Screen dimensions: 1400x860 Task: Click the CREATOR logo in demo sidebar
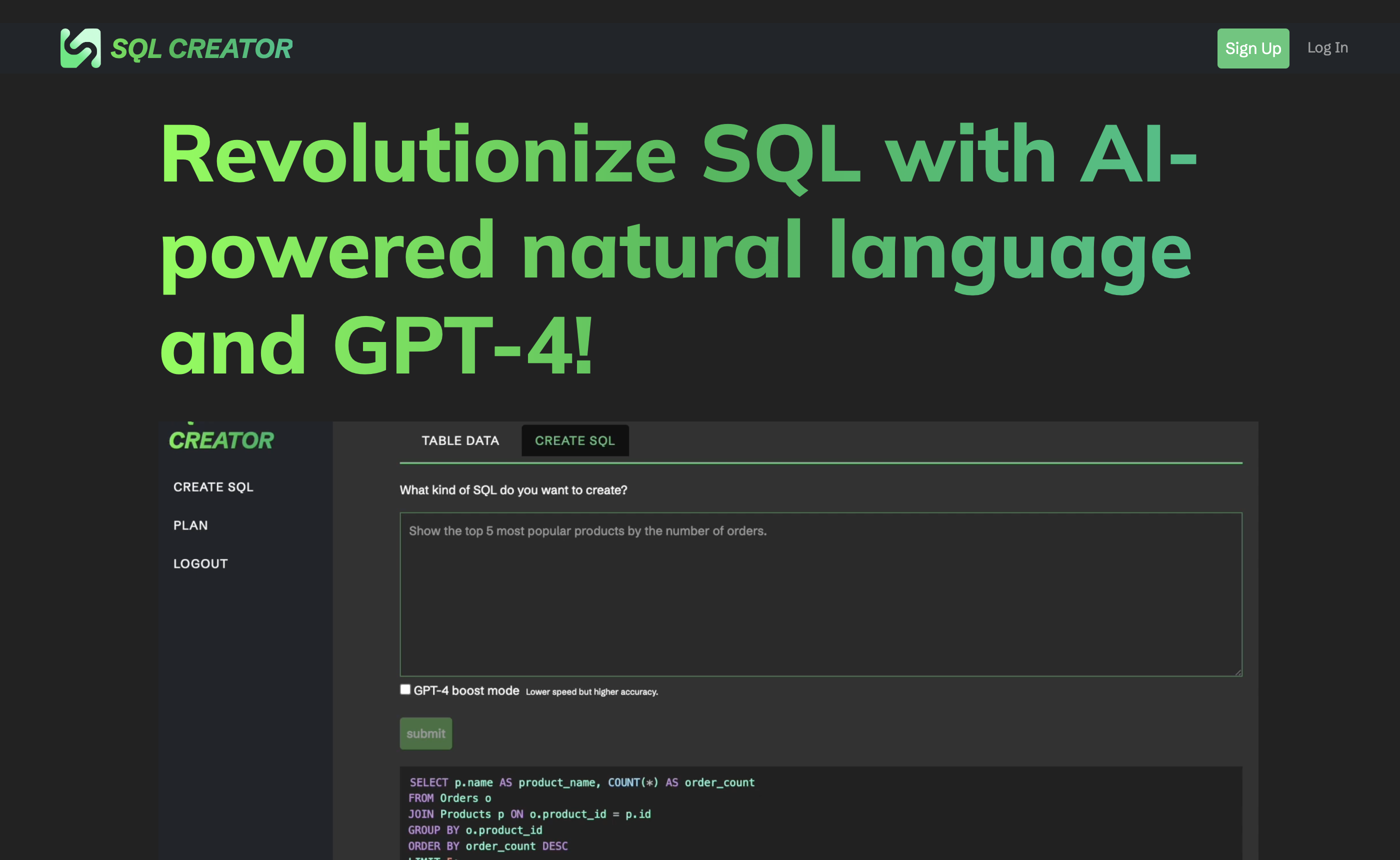click(221, 439)
